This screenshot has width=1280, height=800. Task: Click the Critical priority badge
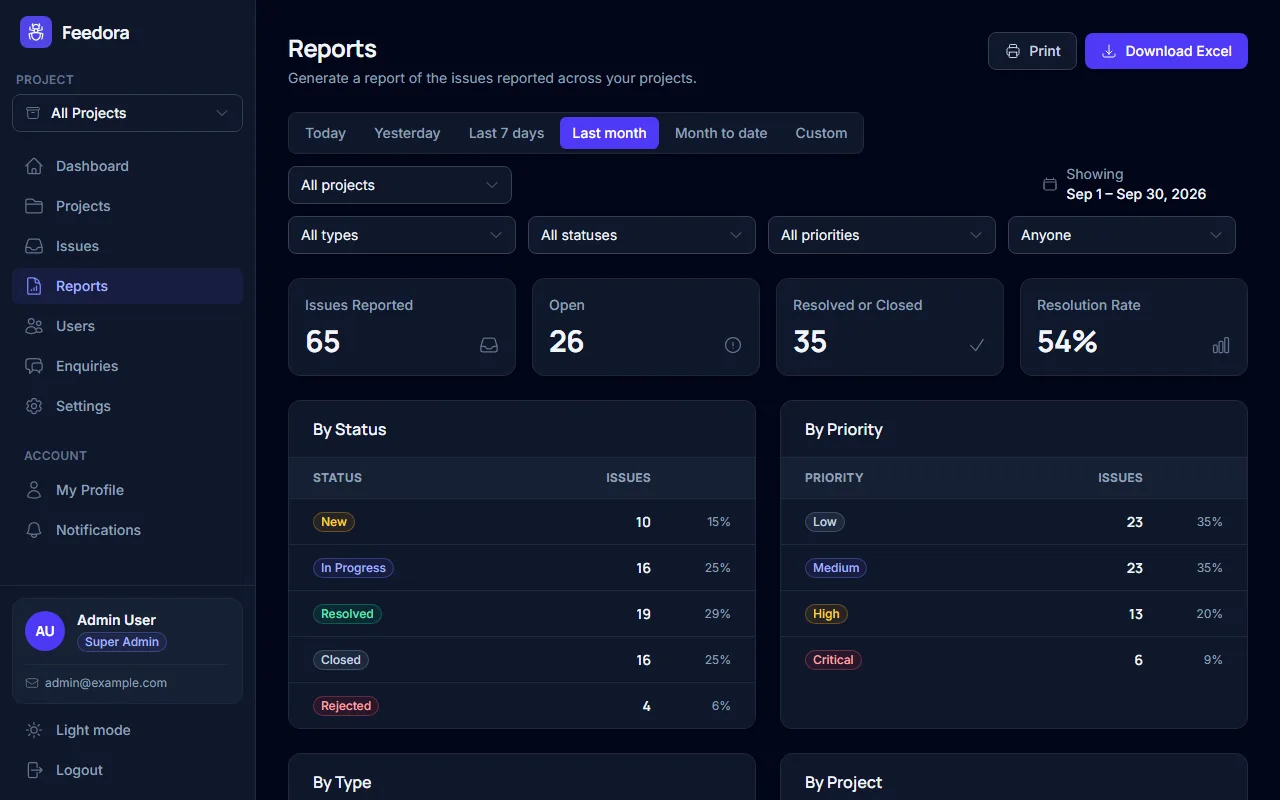click(833, 660)
